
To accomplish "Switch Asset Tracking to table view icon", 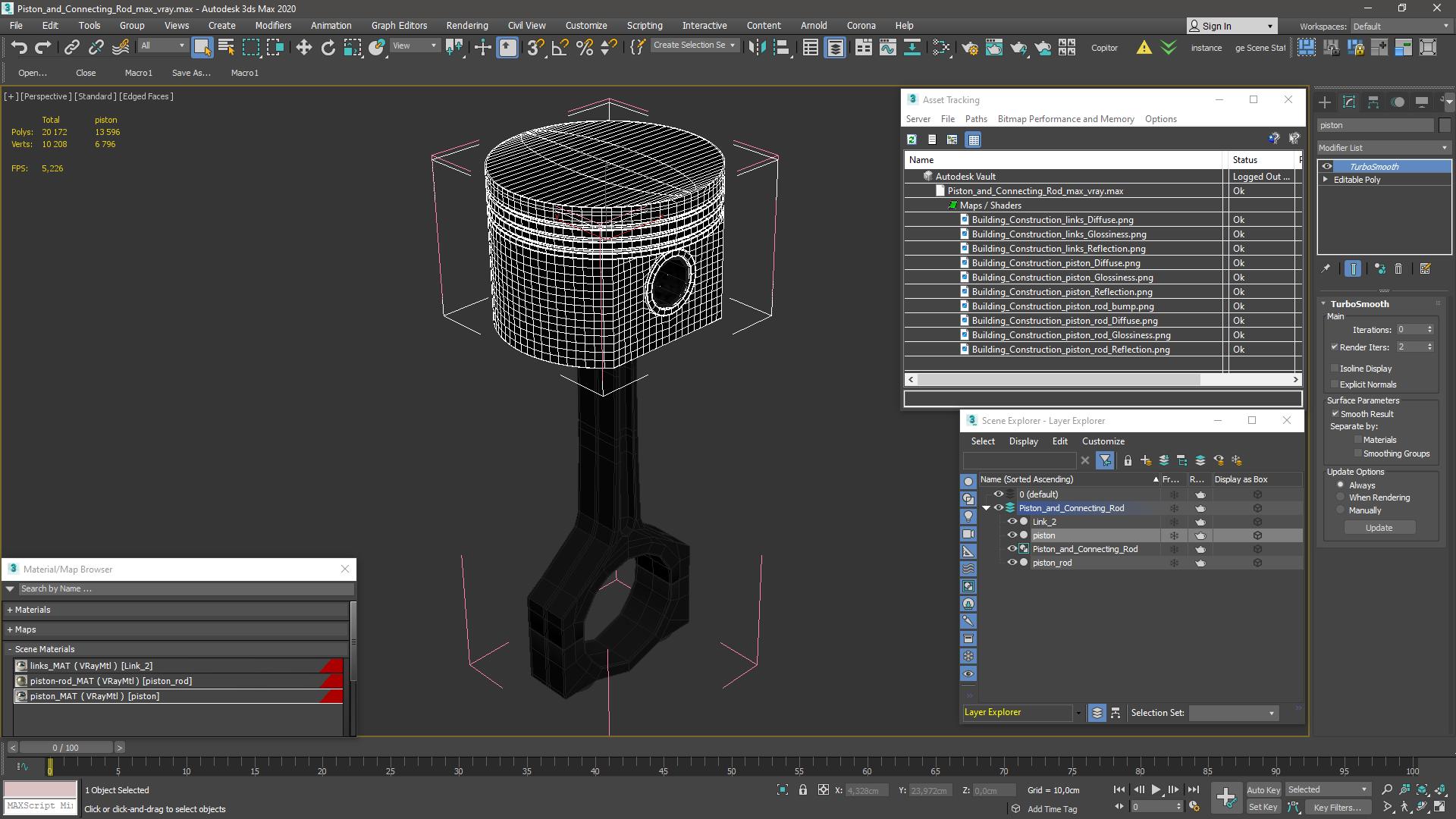I will [x=974, y=140].
